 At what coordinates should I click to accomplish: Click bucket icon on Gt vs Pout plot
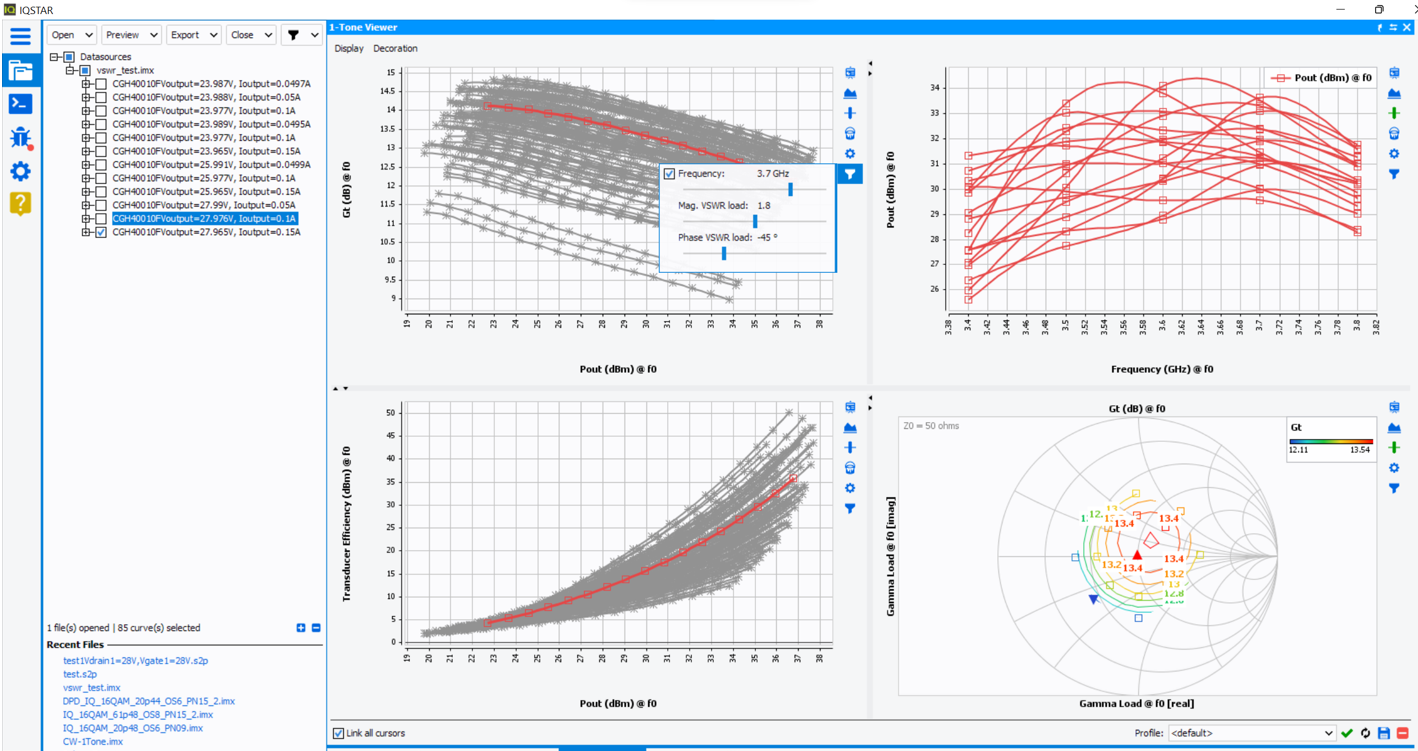[850, 133]
